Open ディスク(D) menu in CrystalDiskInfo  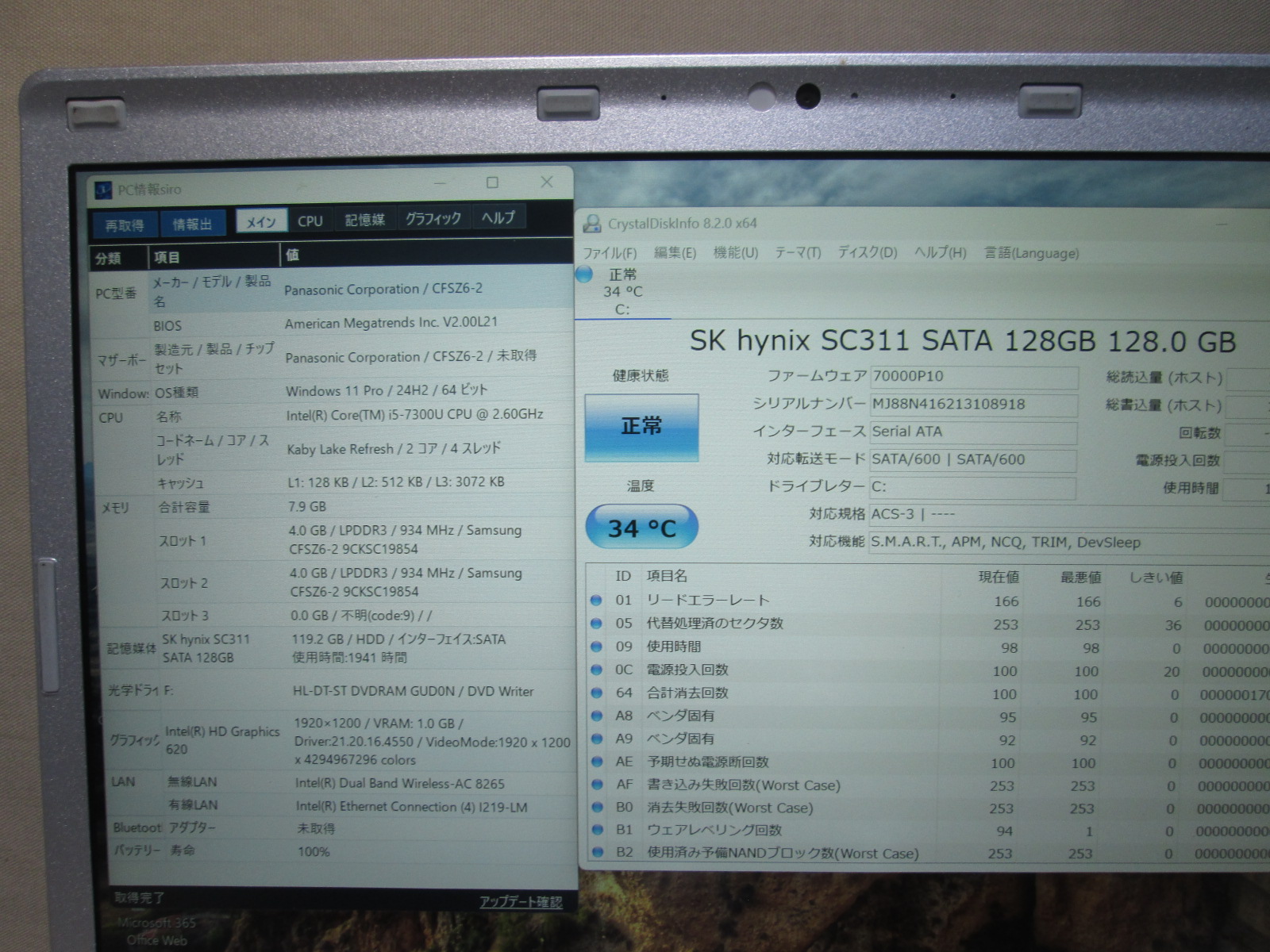click(x=868, y=253)
